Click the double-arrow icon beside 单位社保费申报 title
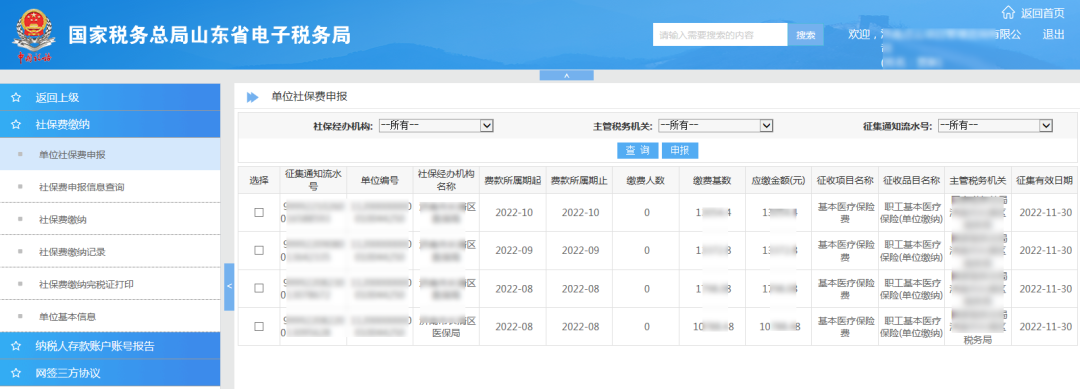 click(x=253, y=97)
